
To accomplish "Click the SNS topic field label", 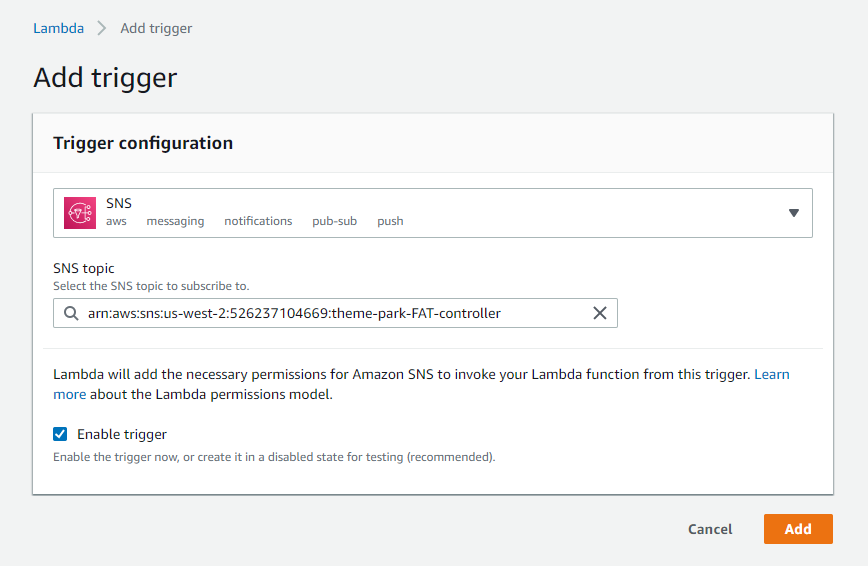I will [x=84, y=268].
